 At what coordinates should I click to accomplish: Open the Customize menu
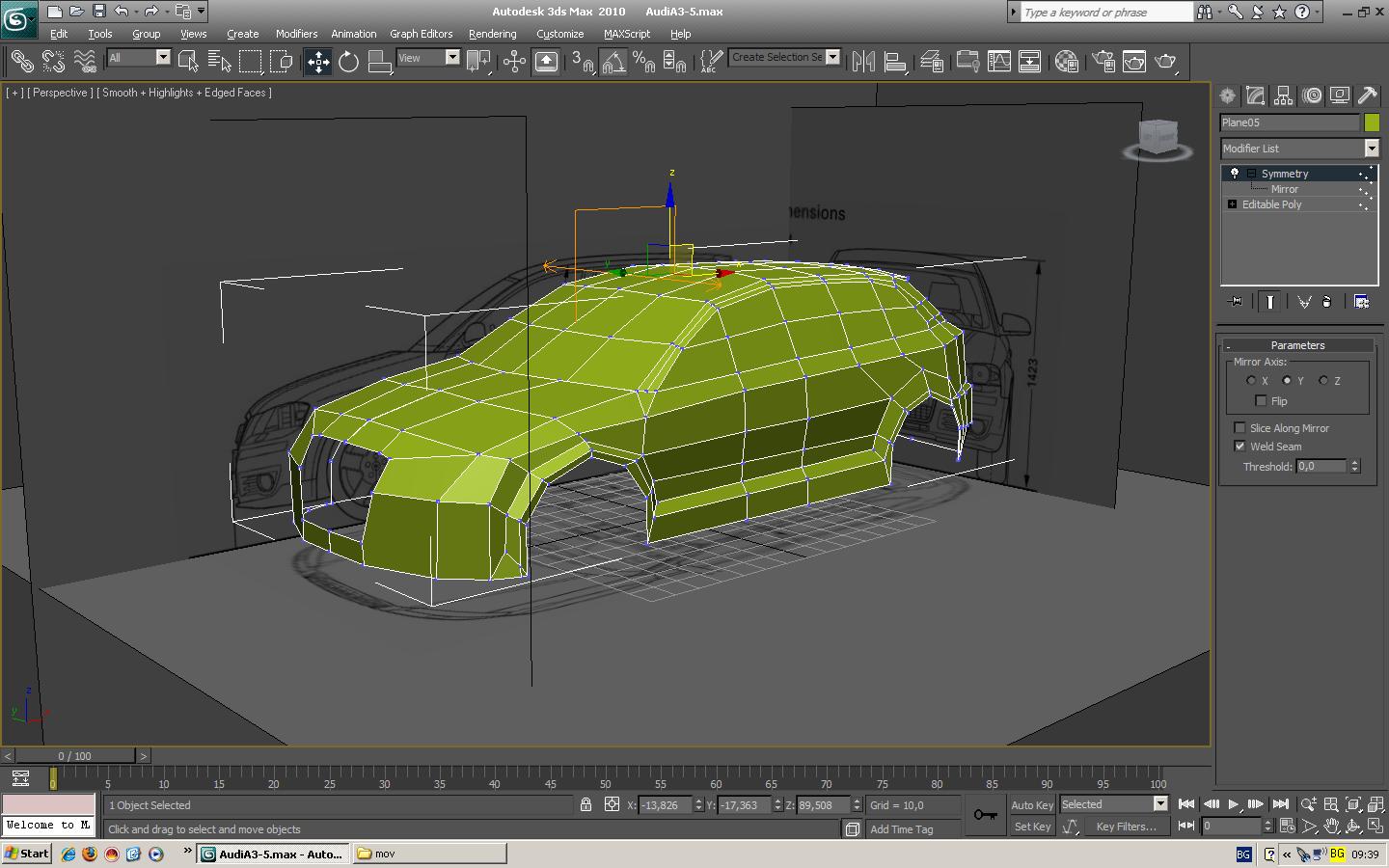point(559,34)
